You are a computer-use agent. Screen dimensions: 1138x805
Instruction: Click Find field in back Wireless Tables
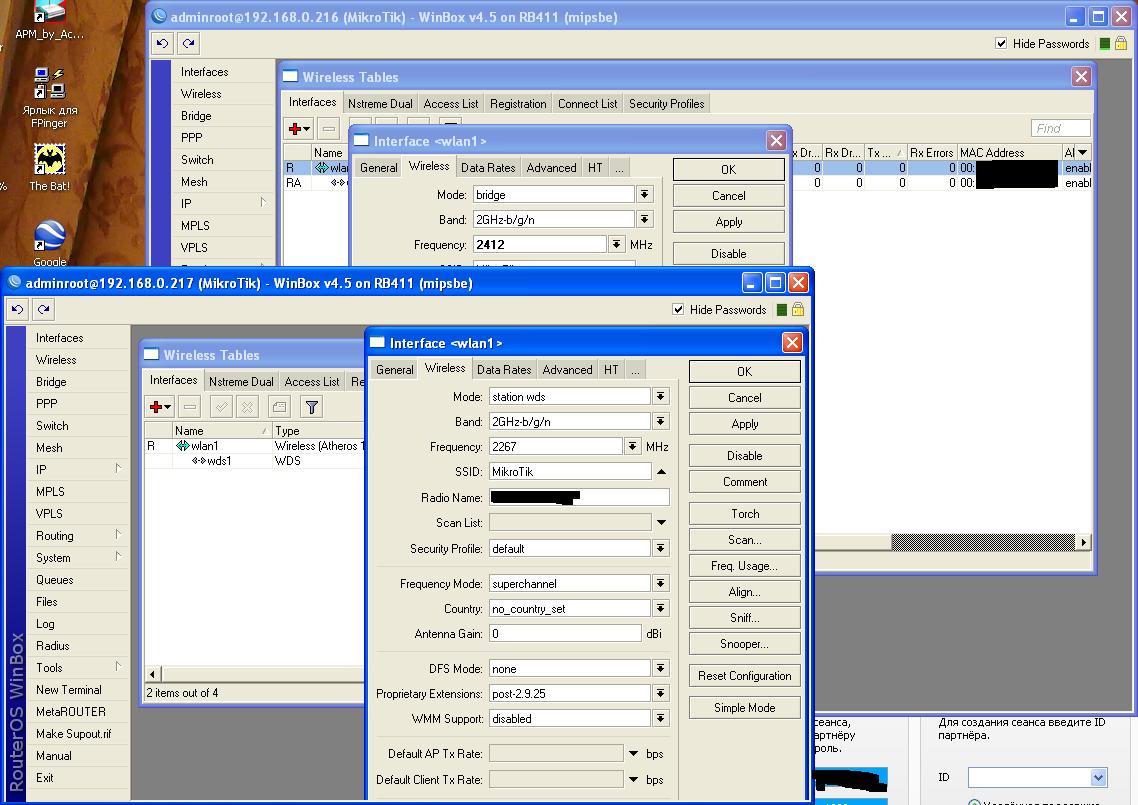tap(1060, 128)
